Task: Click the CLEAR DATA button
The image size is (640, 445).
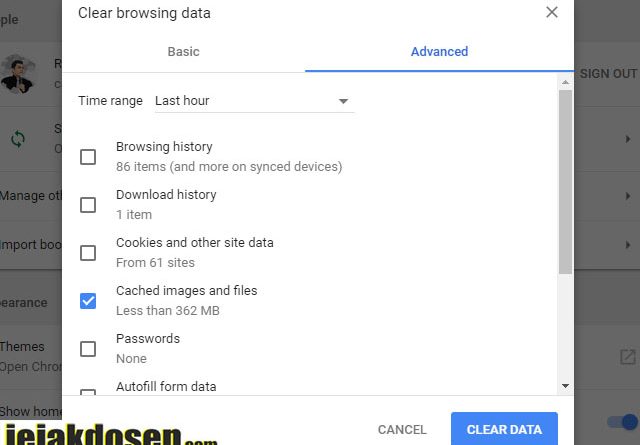Action: [x=504, y=429]
